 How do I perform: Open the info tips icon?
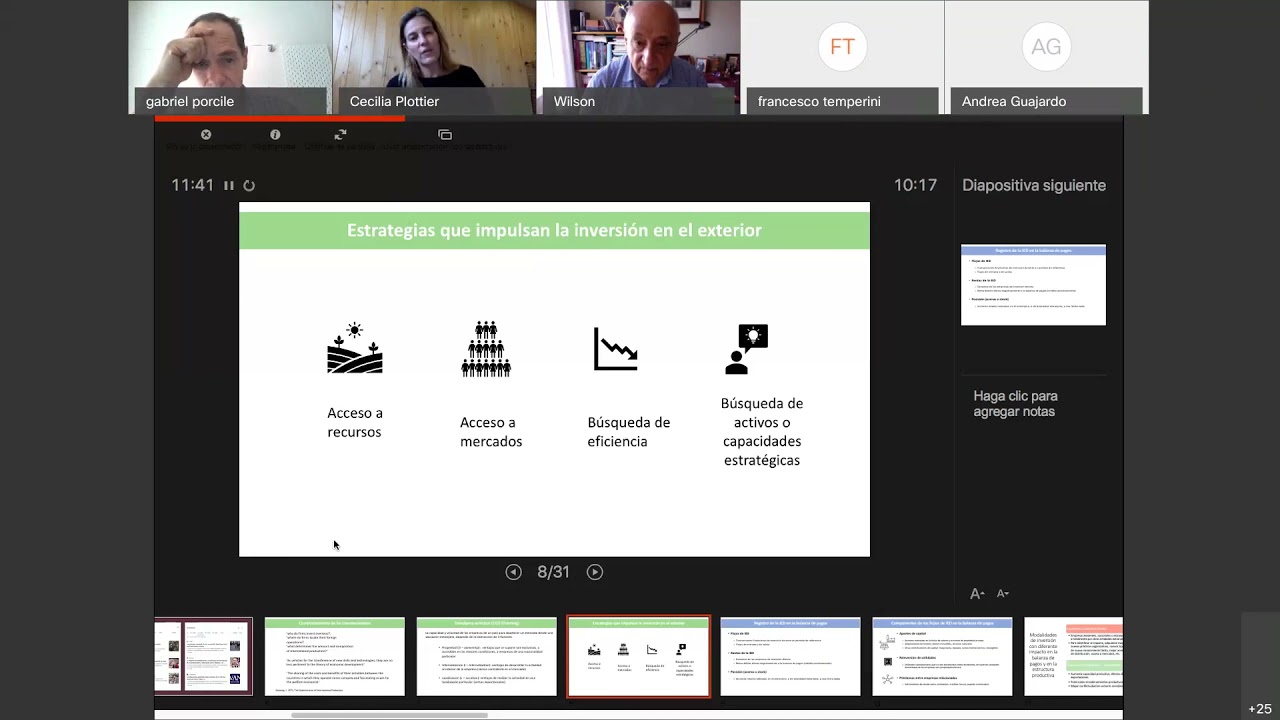coord(275,135)
